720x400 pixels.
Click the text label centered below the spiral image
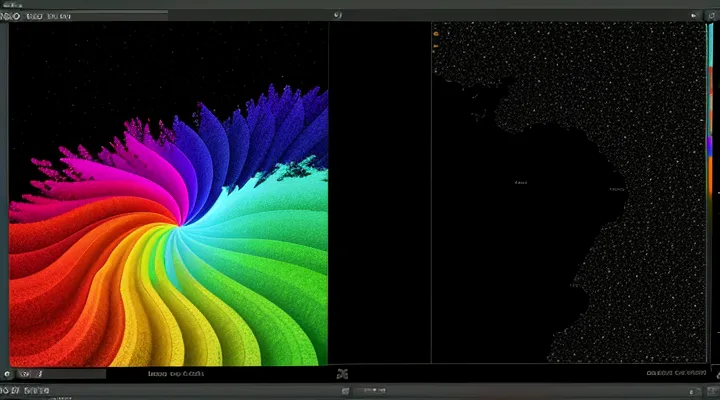click(x=175, y=374)
